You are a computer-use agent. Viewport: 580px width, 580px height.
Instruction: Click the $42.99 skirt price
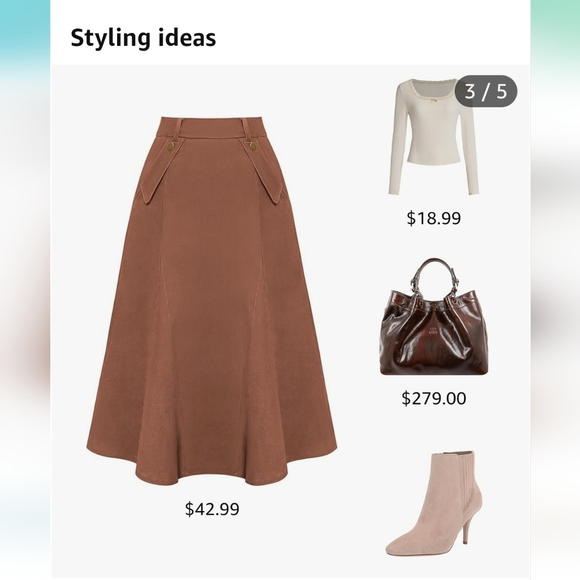pyautogui.click(x=212, y=509)
